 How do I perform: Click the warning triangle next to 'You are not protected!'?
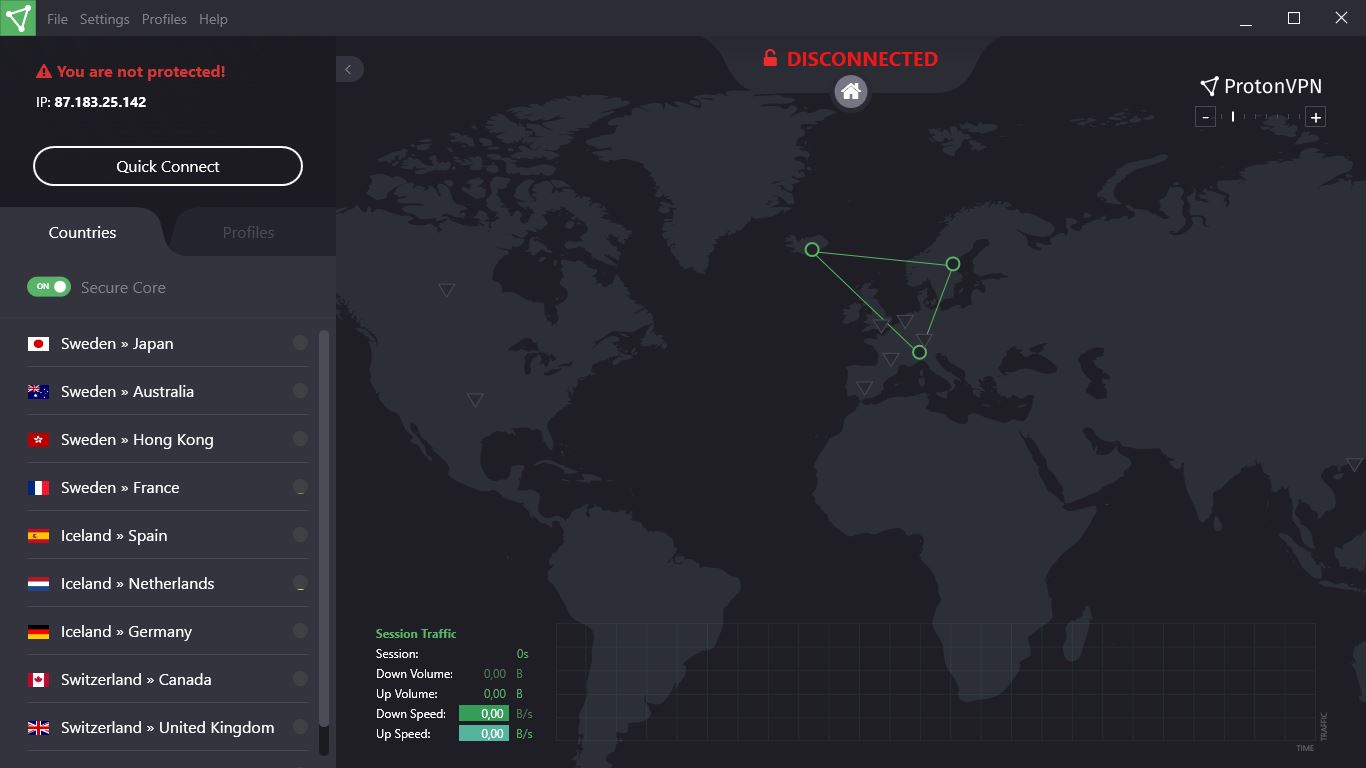point(42,71)
